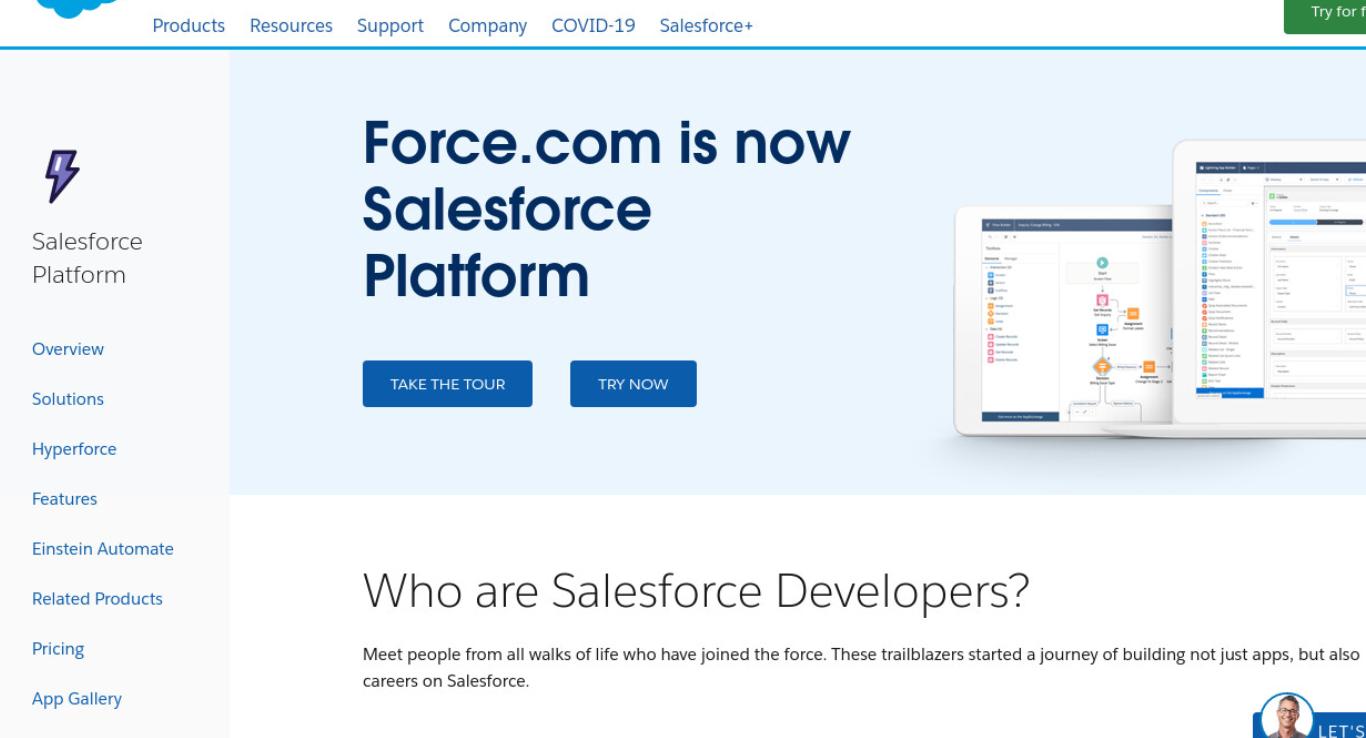Open the Company menu
This screenshot has width=1366, height=738.
[x=487, y=26]
